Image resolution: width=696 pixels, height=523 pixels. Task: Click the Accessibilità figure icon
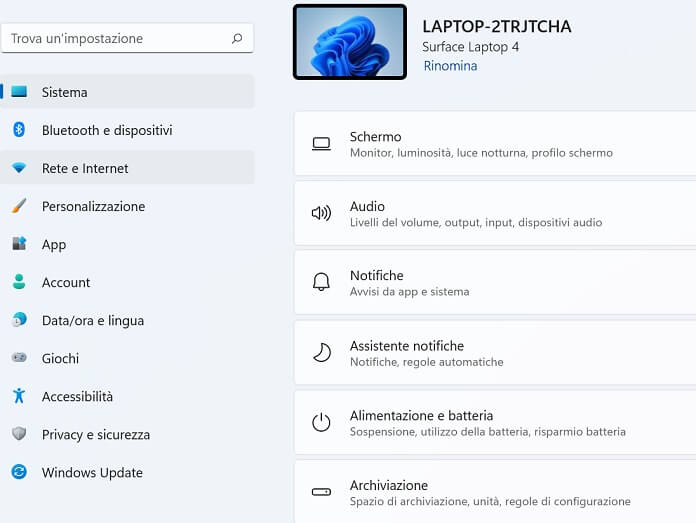pos(19,396)
